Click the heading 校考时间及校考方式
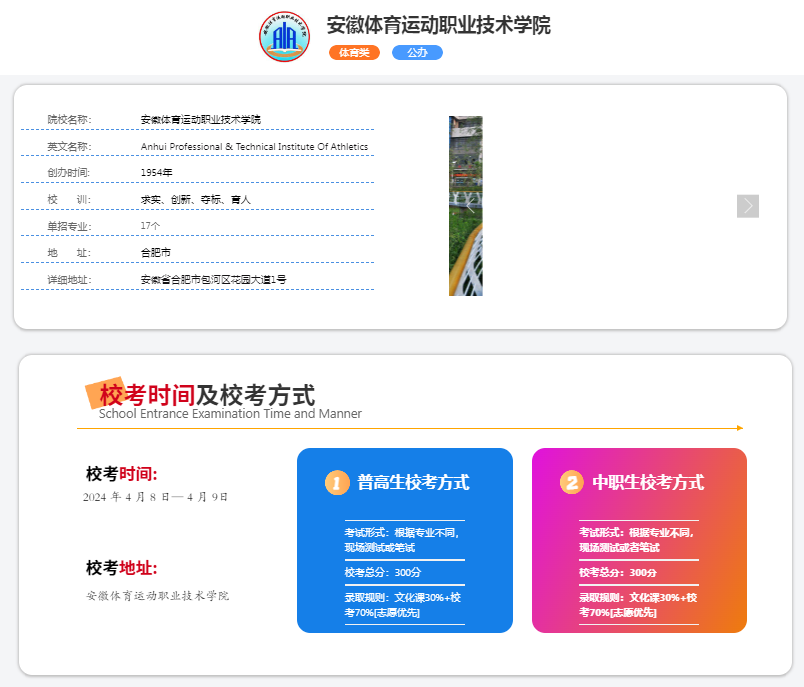The image size is (804, 687). (x=207, y=395)
